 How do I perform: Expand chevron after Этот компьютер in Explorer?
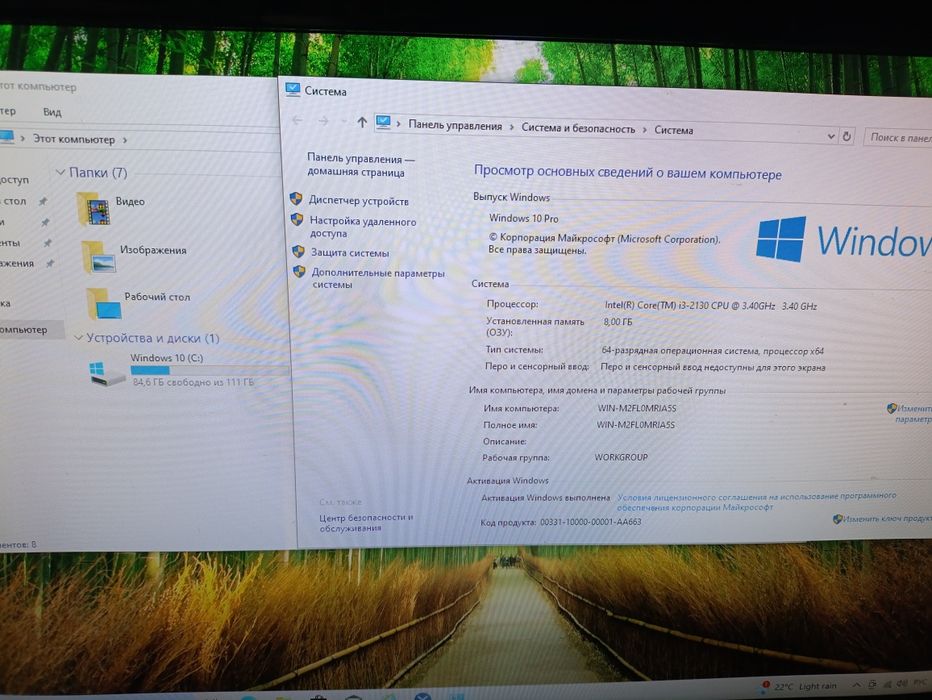click(125, 140)
